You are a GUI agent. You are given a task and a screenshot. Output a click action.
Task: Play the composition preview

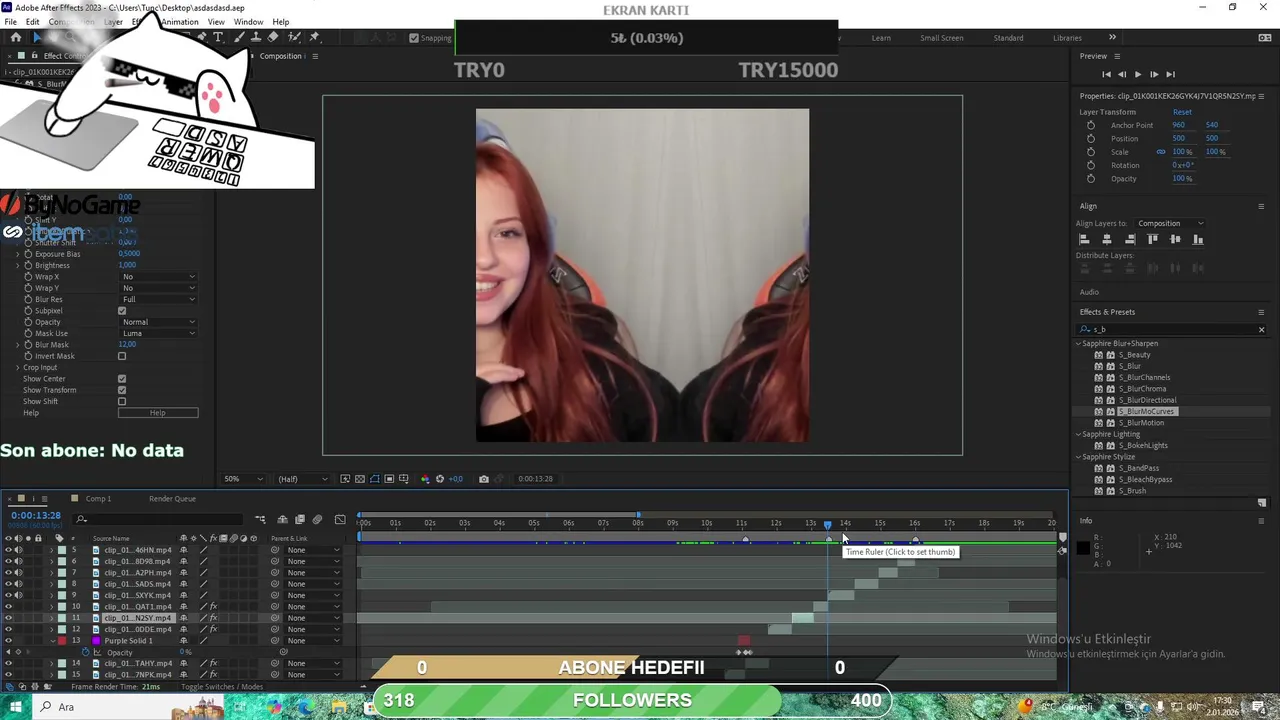coord(1138,74)
